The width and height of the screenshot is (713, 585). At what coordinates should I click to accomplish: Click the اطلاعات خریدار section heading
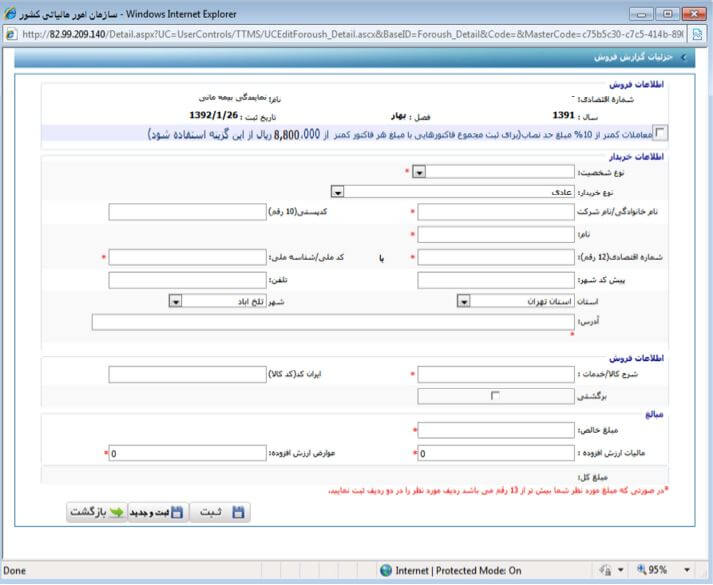636,157
